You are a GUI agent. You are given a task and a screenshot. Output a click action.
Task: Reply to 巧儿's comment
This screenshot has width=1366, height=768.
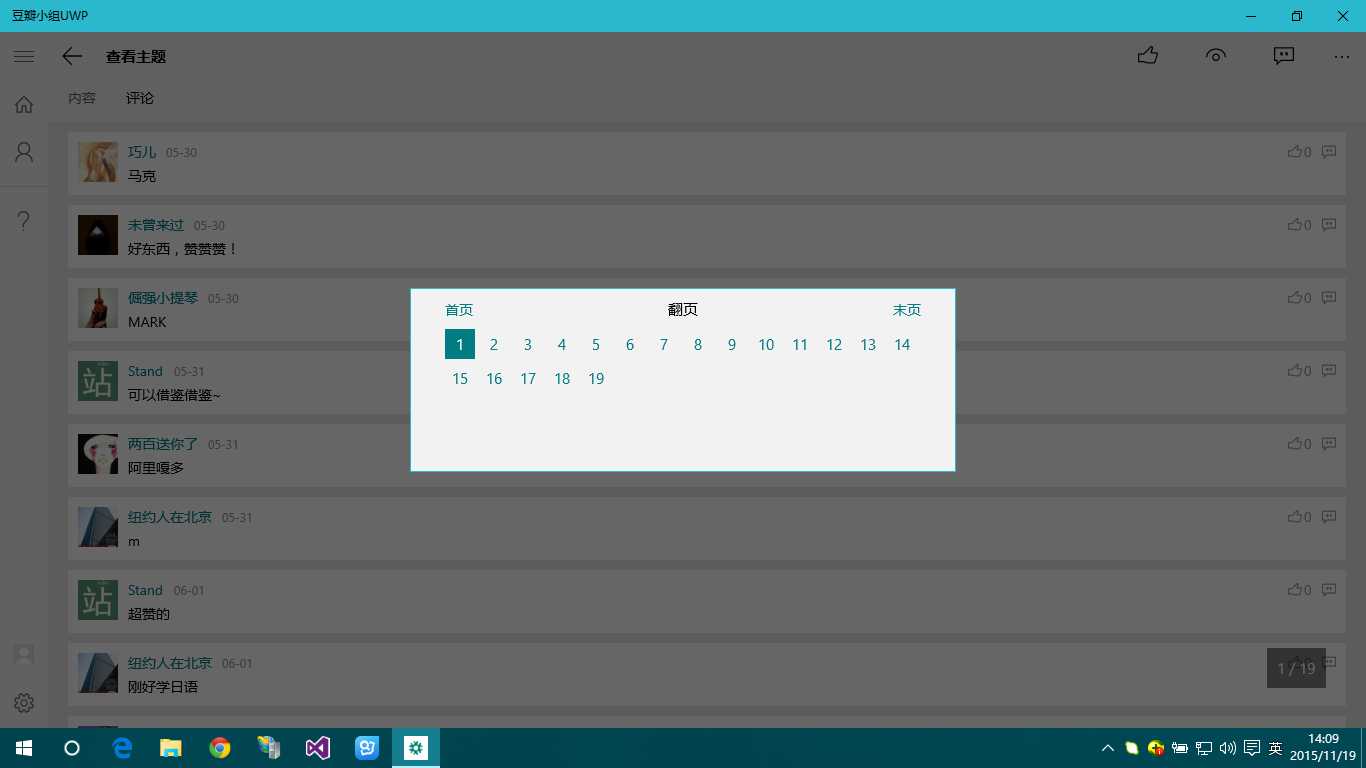pyautogui.click(x=1329, y=152)
